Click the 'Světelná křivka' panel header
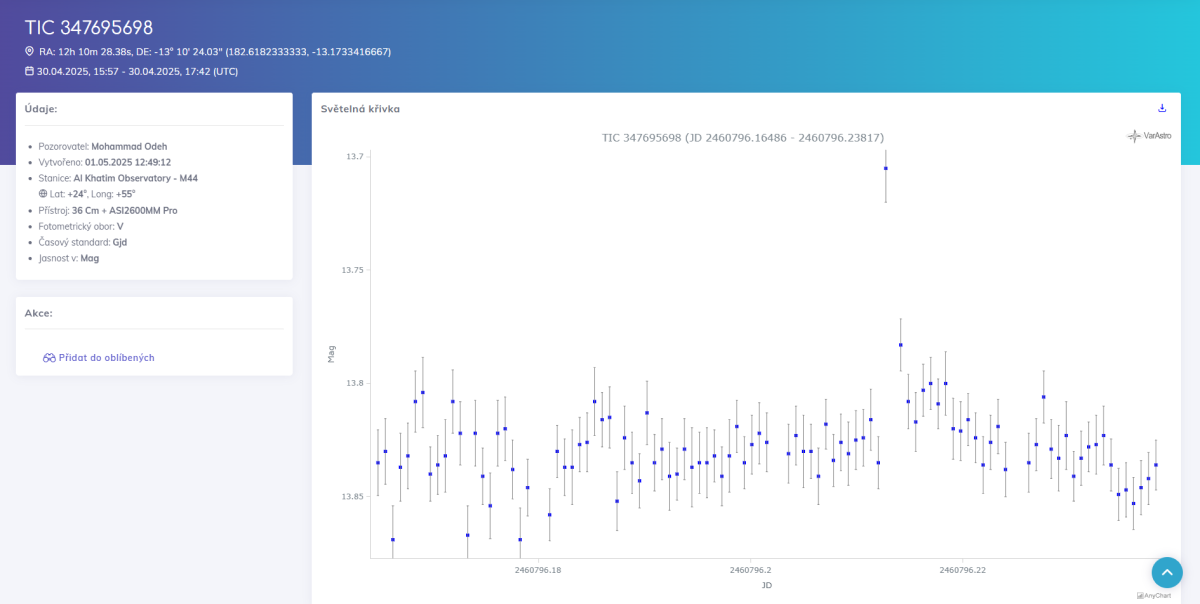Viewport: 1200px width, 604px height. coord(360,109)
